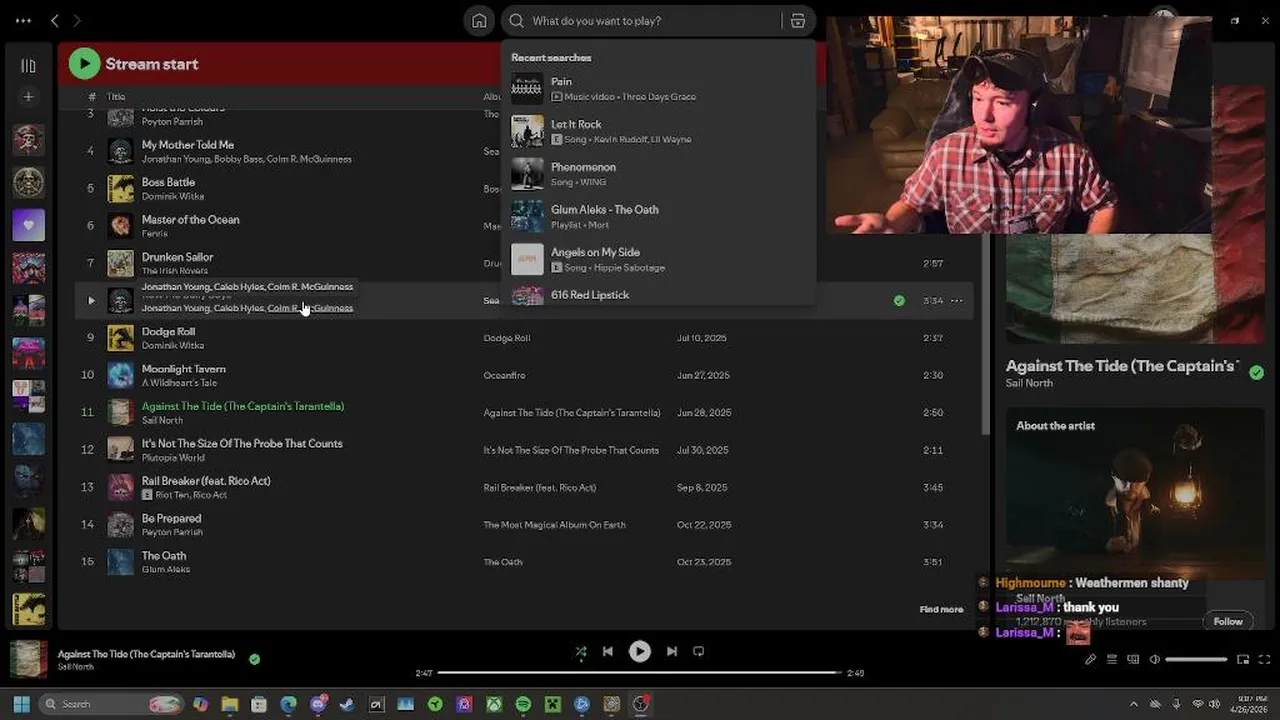
Task: Click track 'Be Prepared'
Action: (x=171, y=518)
